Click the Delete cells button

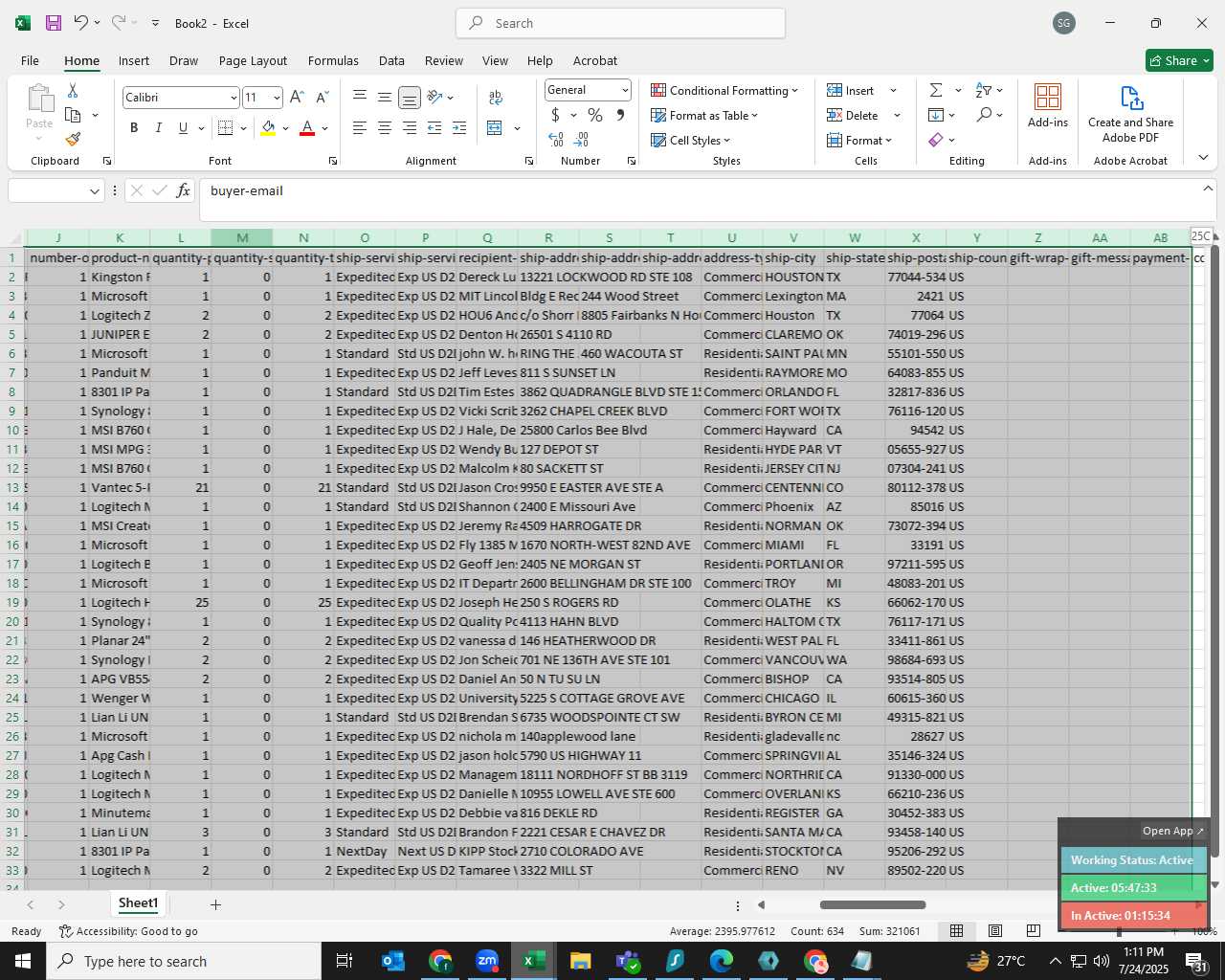pos(854,115)
